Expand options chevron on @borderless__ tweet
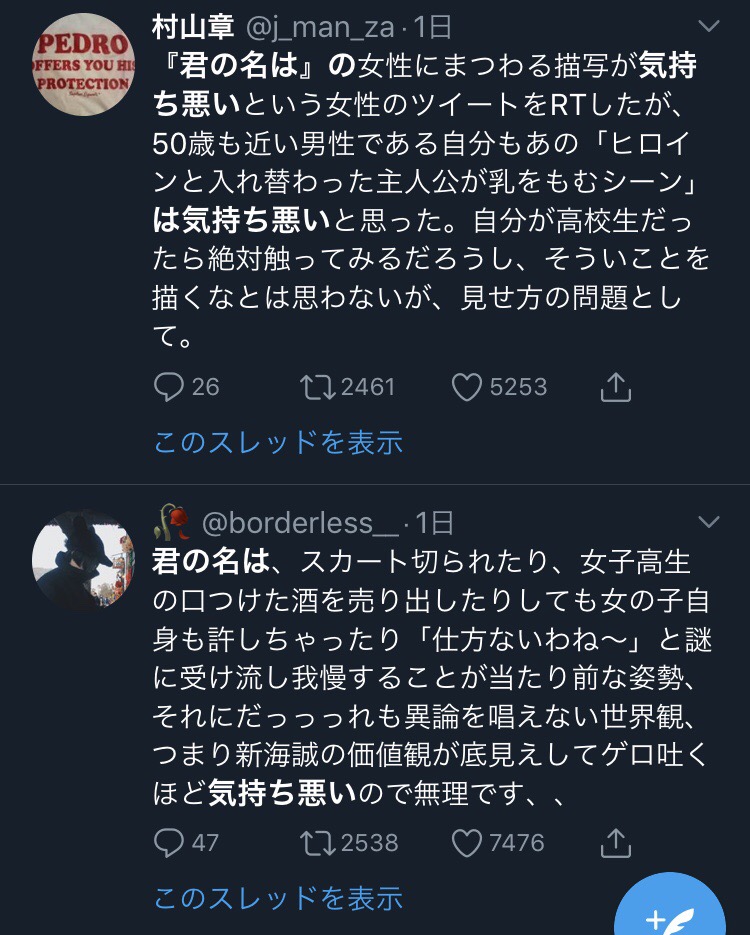The image size is (750, 935). click(x=709, y=522)
